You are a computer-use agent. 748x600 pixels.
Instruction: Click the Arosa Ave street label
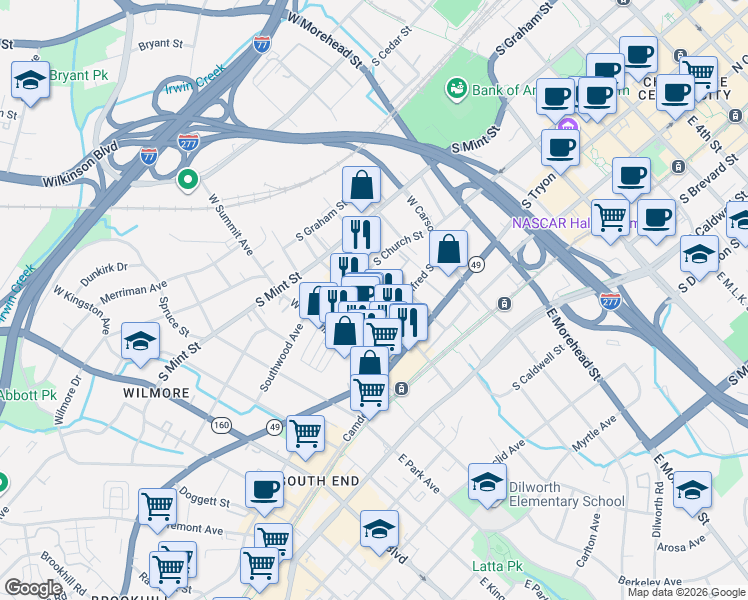(x=681, y=544)
